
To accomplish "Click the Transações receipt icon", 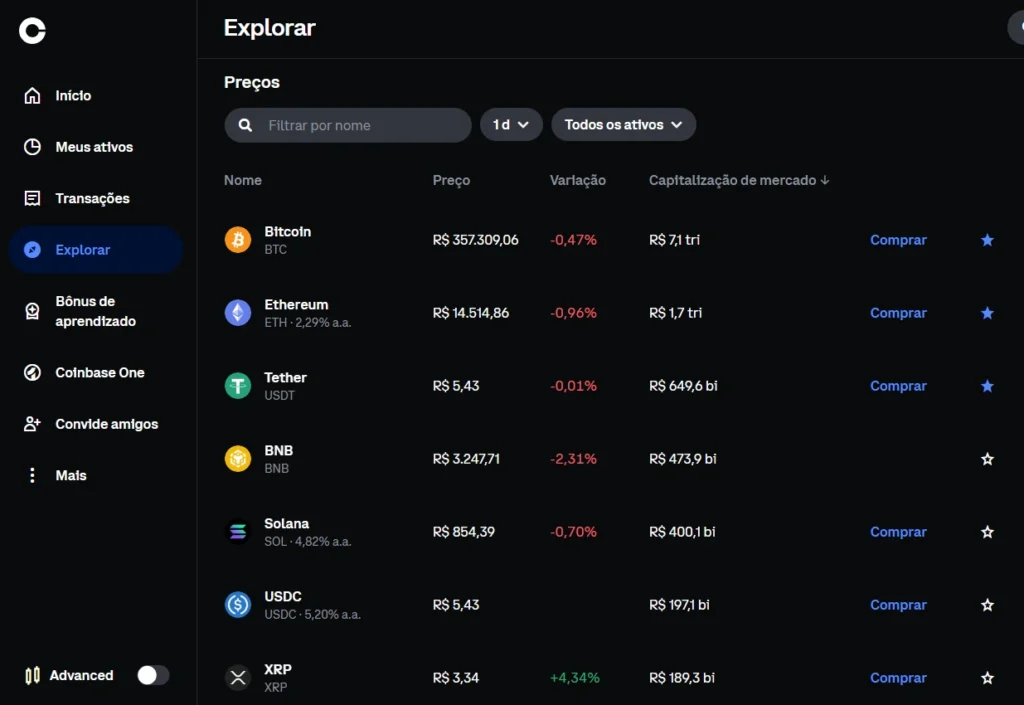I will [32, 198].
